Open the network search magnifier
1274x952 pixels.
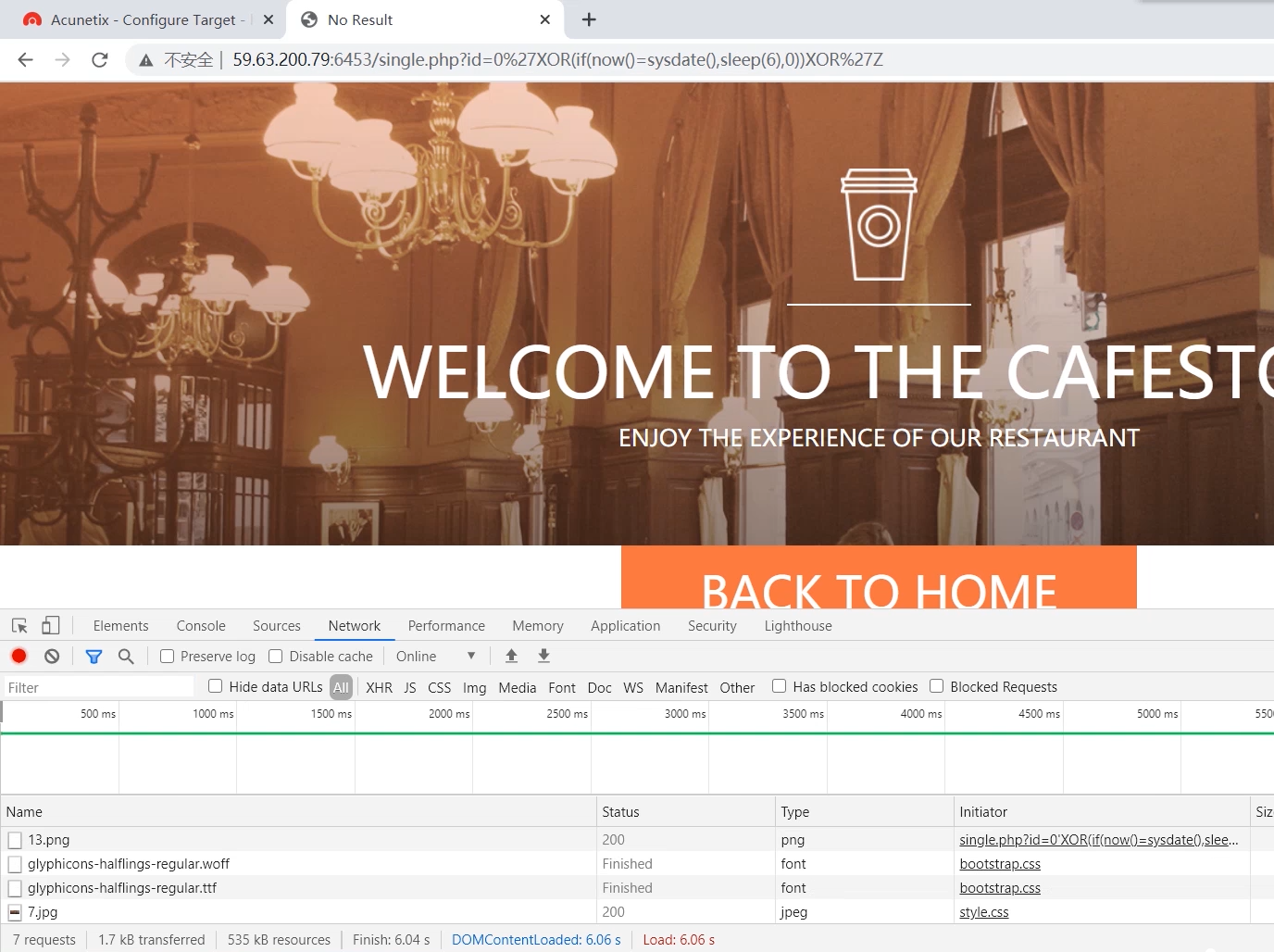[x=126, y=656]
